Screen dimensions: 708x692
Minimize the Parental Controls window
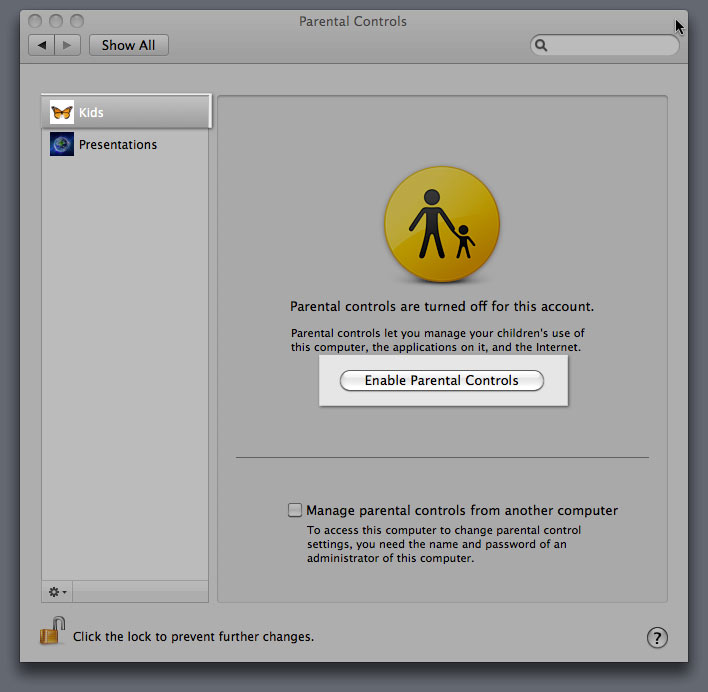pos(57,21)
